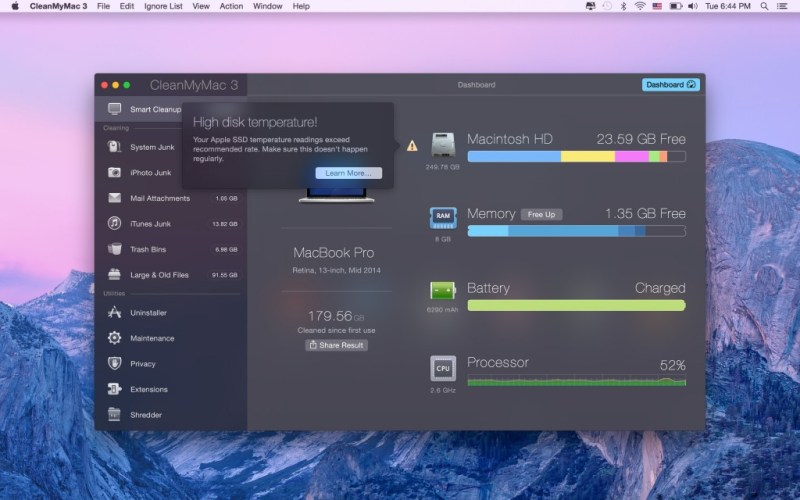Open the Action menu
Screen dimensions: 800x500
(231, 6)
